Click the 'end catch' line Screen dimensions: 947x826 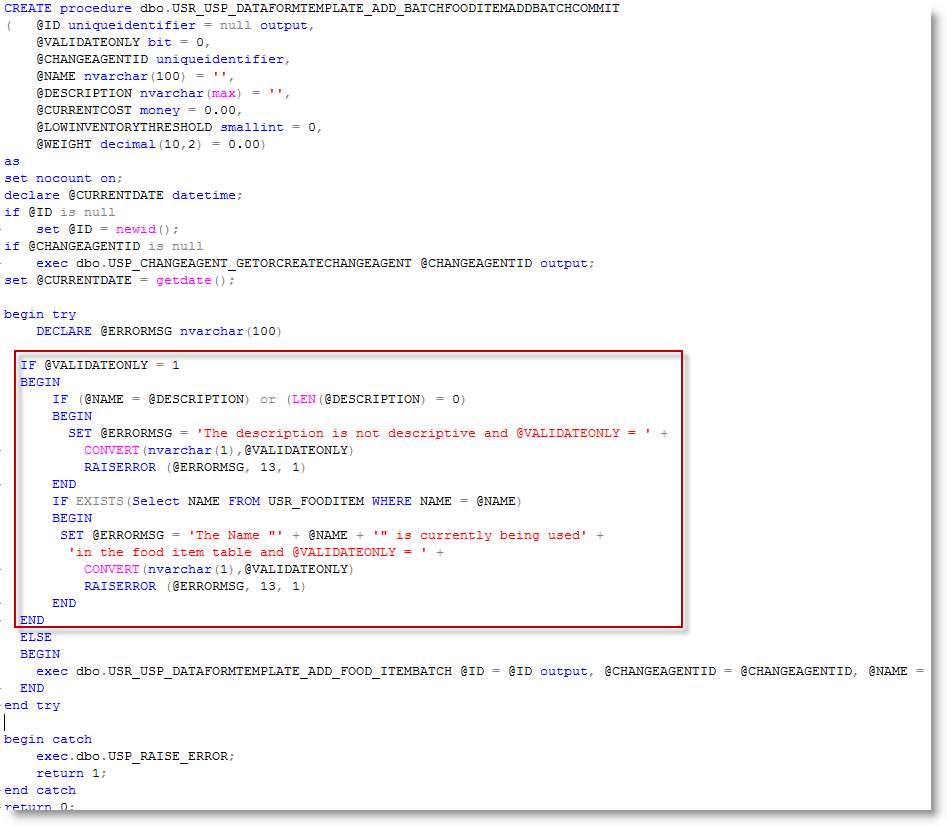pos(40,790)
